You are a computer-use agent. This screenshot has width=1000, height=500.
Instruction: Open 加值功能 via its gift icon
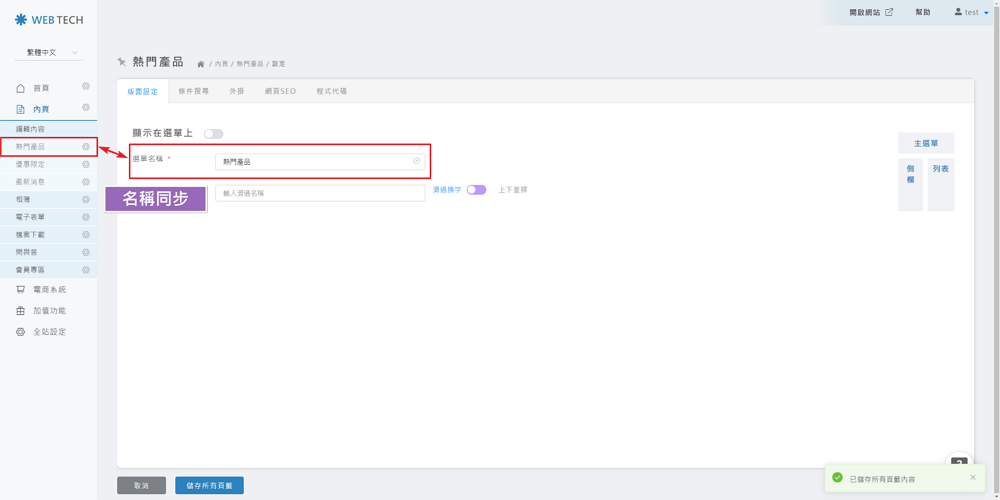20,311
